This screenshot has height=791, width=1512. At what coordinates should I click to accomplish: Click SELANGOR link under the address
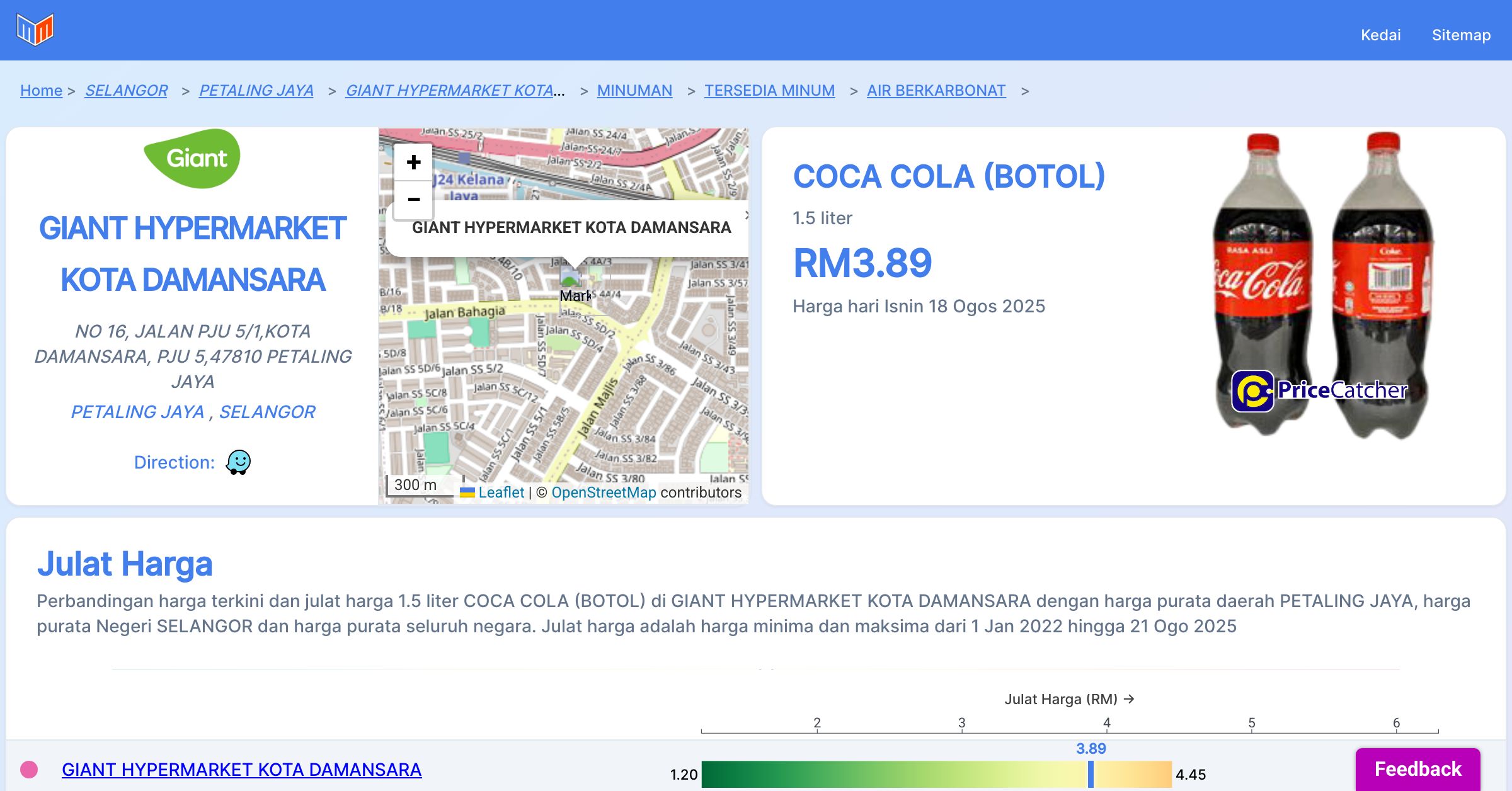[x=267, y=412]
